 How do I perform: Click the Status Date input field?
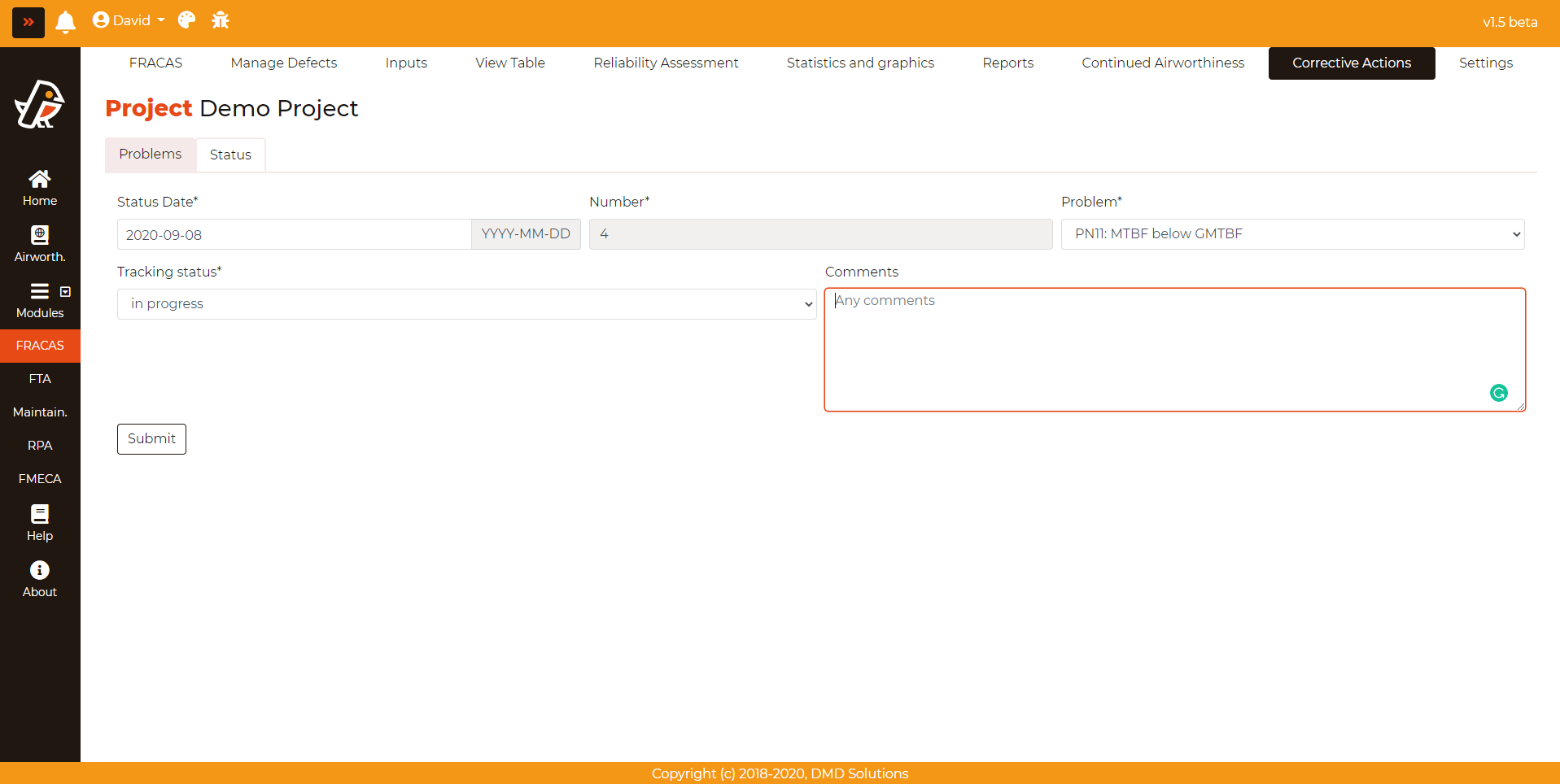[294, 235]
